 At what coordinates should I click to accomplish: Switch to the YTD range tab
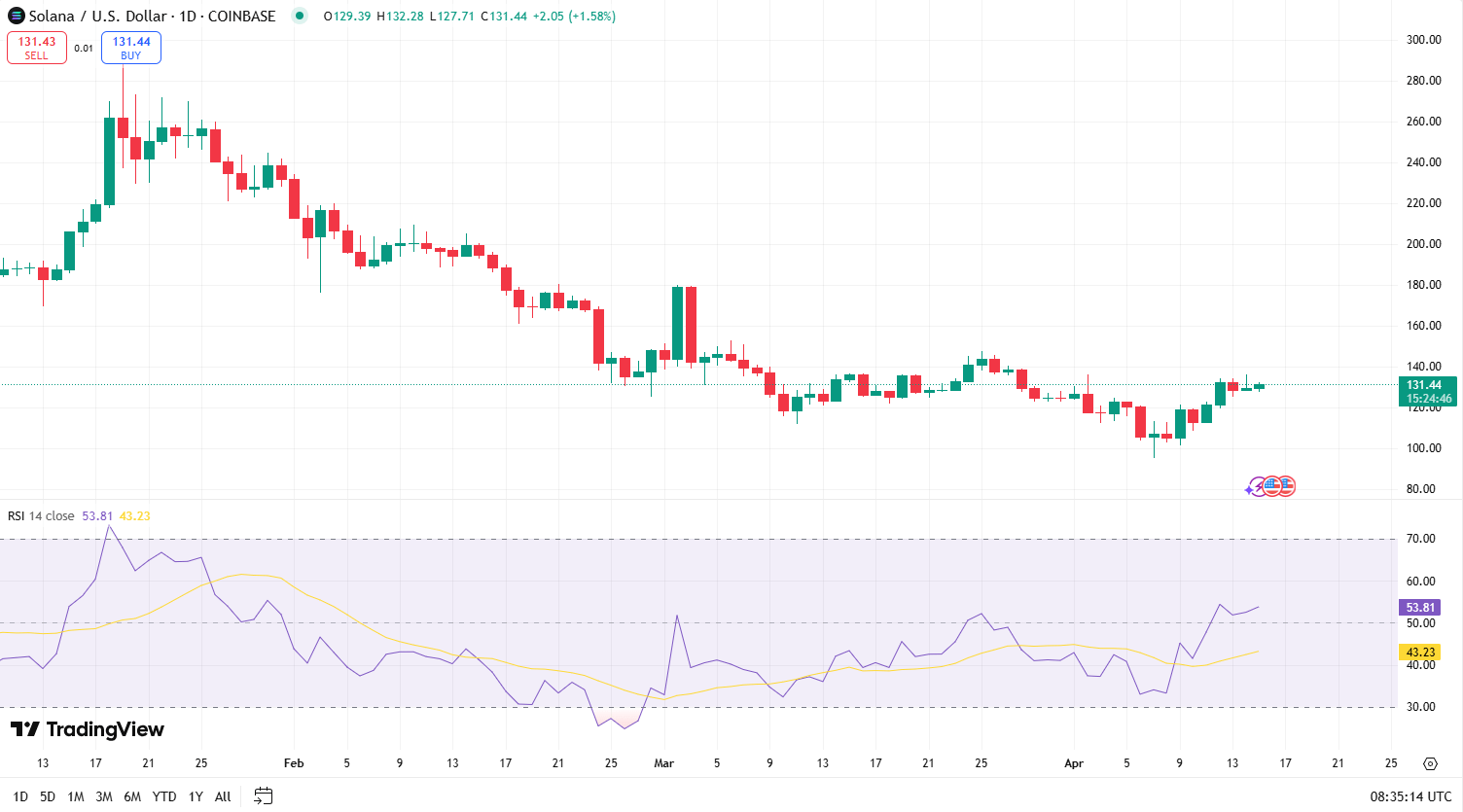coord(163,795)
